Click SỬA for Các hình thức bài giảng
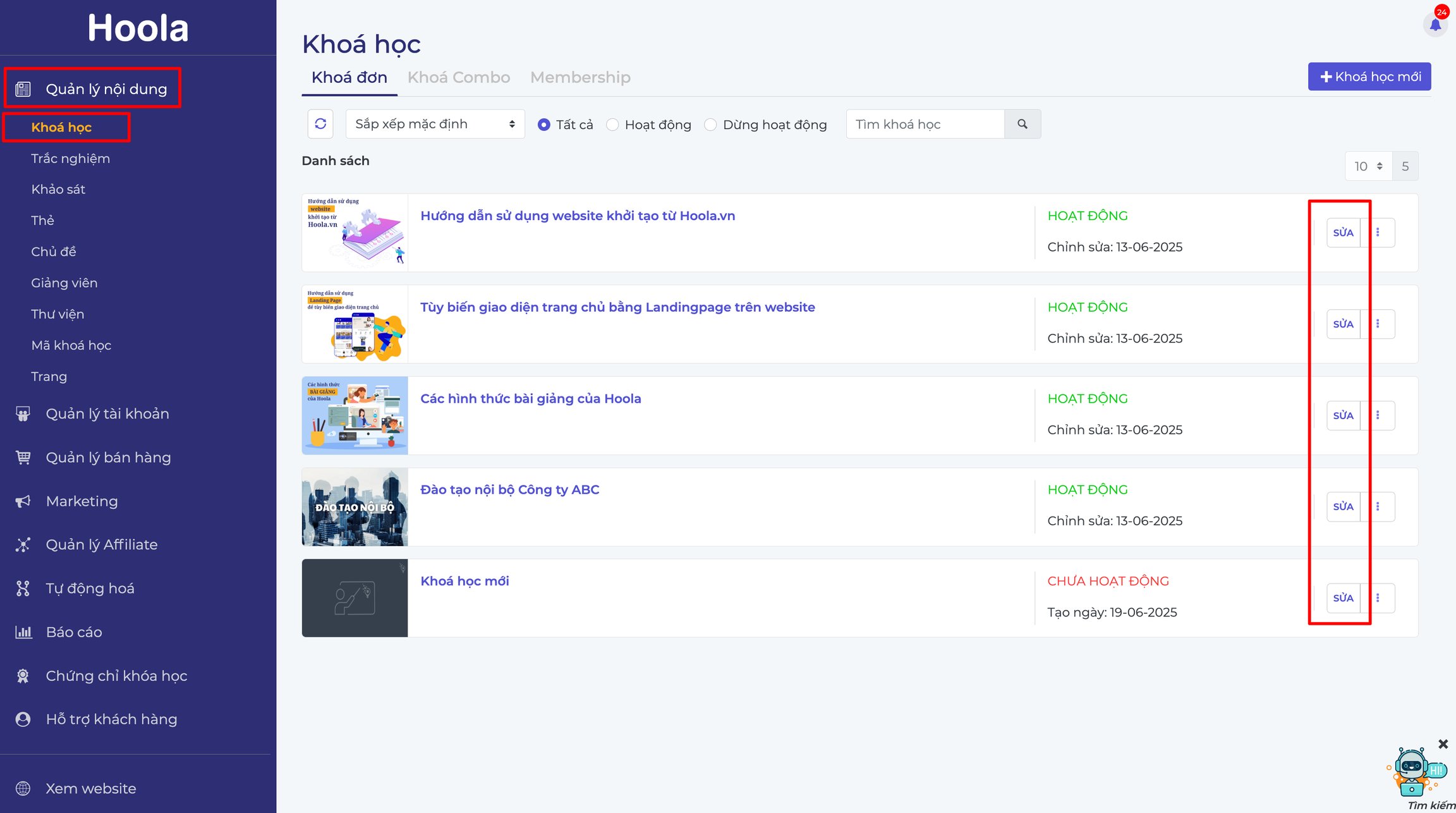This screenshot has height=813, width=1456. click(1343, 415)
